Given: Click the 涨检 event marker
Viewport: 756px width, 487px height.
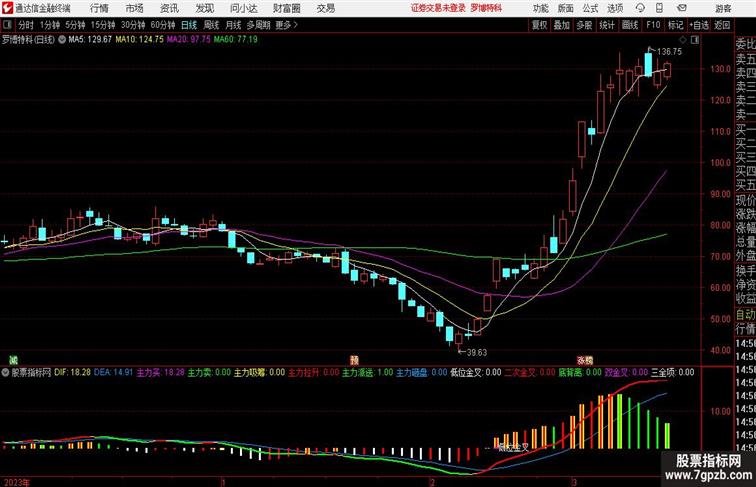Looking at the screenshot, I should 585,360.
